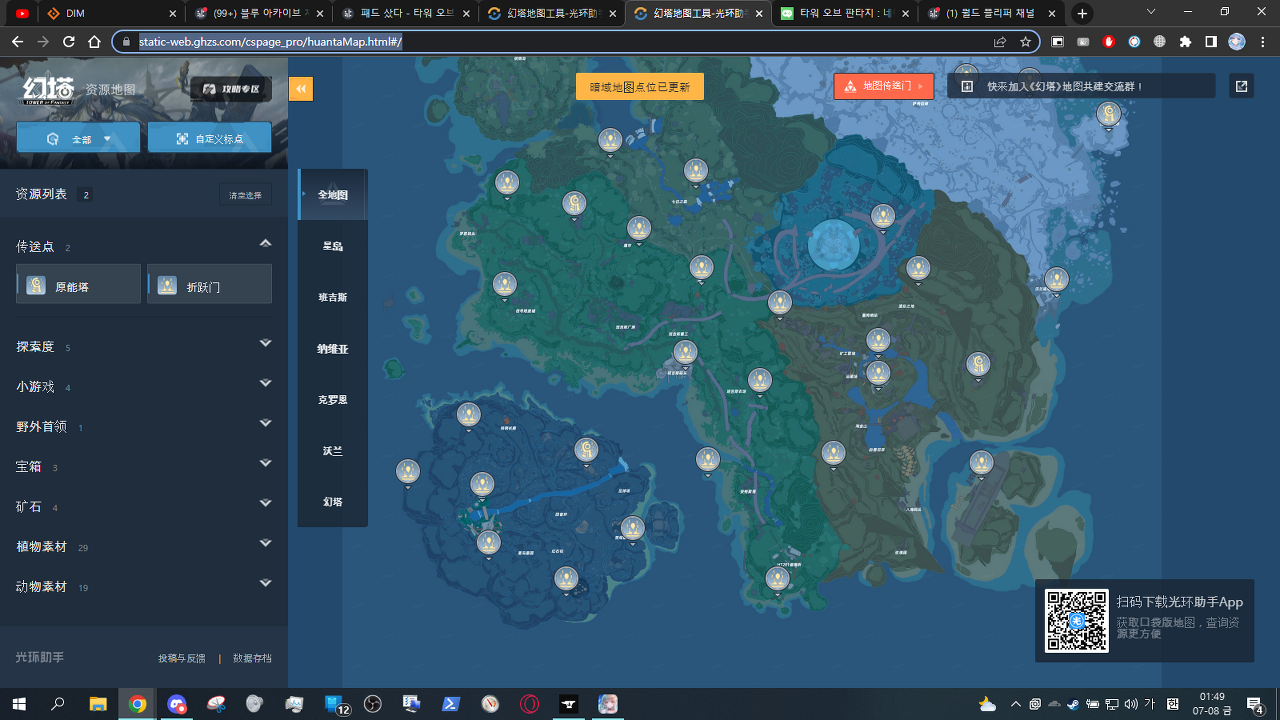The height and width of the screenshot is (720, 1280).
Task: Open the Chrome three-dot menu
Action: tap(1262, 42)
